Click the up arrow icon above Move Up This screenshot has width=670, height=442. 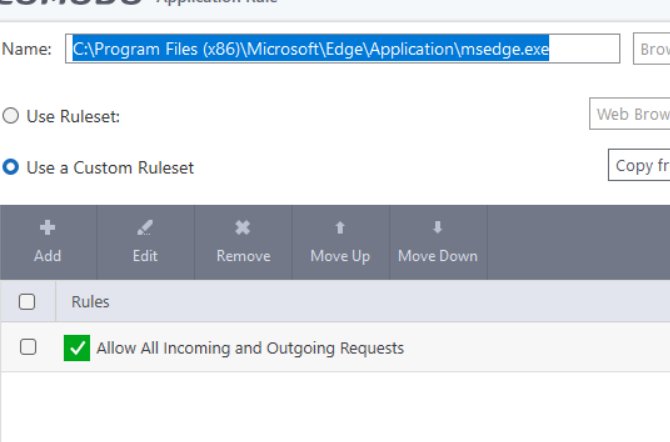coord(340,227)
